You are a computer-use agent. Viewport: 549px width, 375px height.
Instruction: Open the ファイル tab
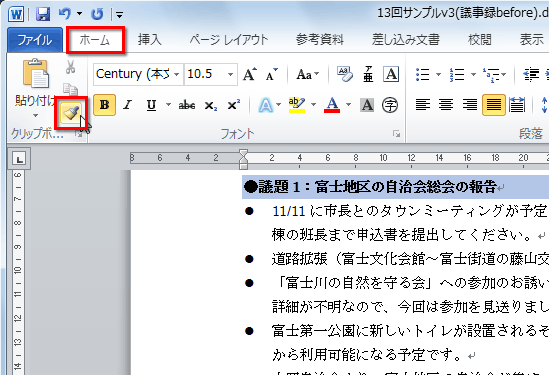34,40
